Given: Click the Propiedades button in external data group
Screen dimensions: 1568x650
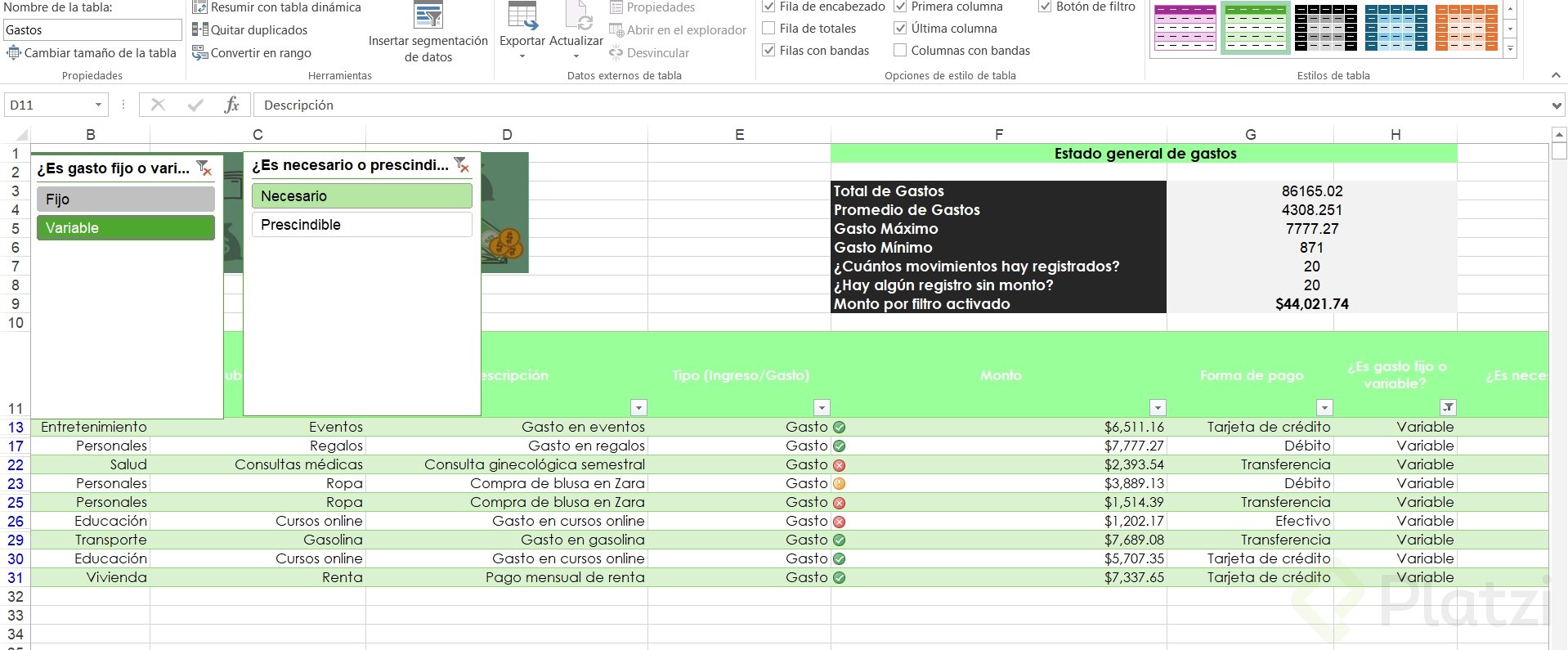Looking at the screenshot, I should [652, 7].
